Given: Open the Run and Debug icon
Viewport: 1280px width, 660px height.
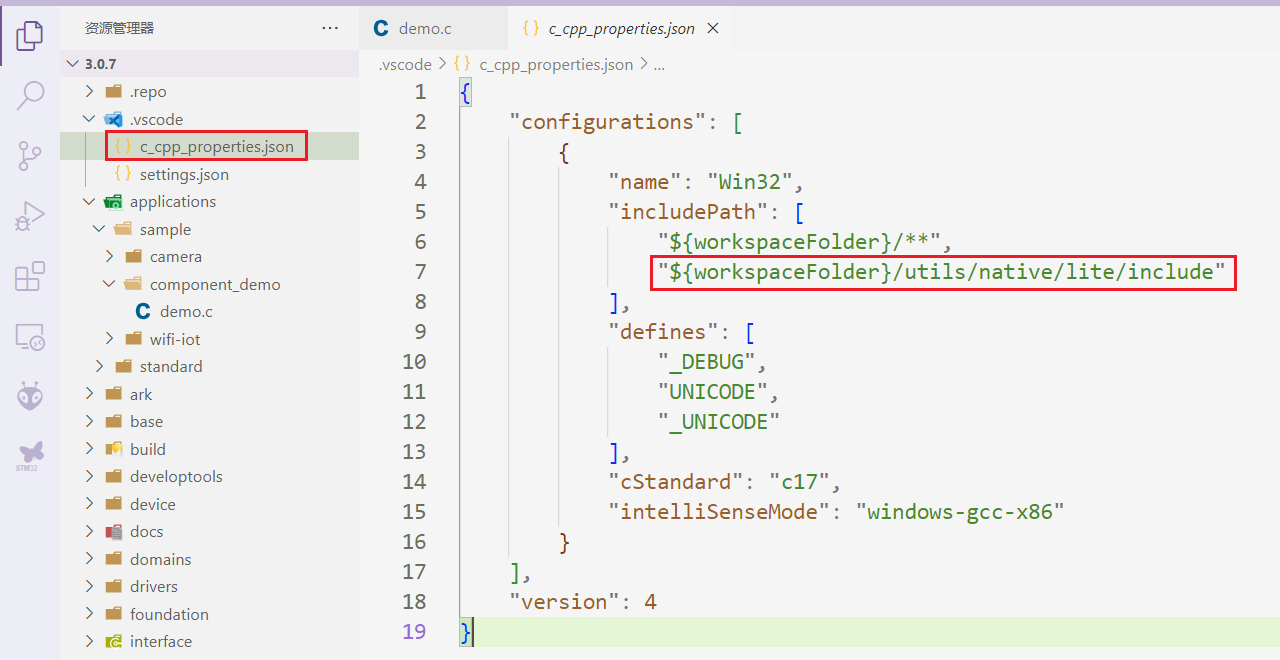Looking at the screenshot, I should pos(30,216).
